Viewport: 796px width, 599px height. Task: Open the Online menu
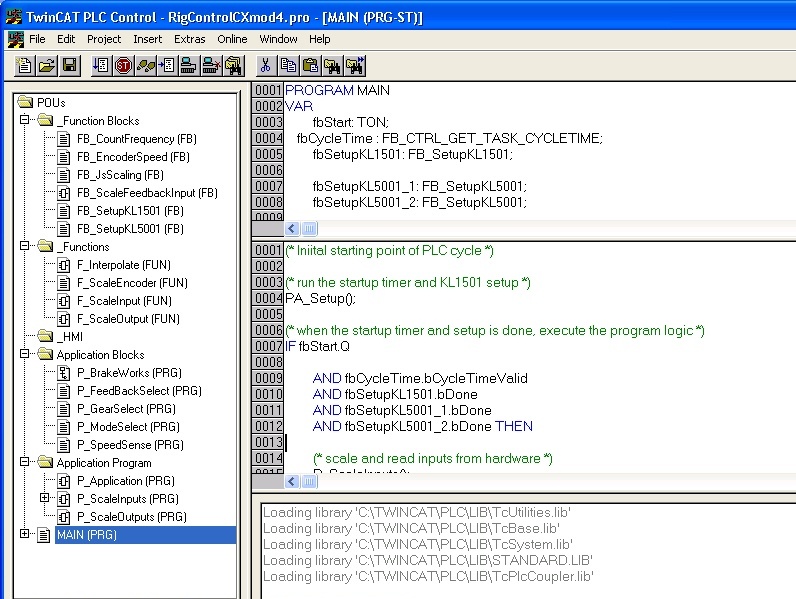(x=232, y=39)
